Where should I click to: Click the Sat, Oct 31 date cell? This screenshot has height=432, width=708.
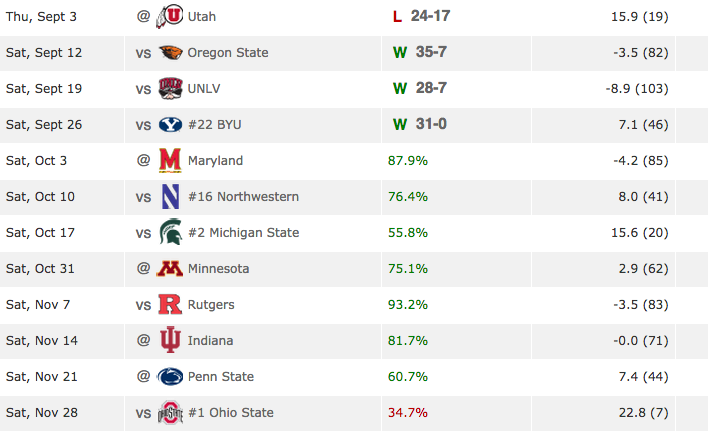pos(62,269)
